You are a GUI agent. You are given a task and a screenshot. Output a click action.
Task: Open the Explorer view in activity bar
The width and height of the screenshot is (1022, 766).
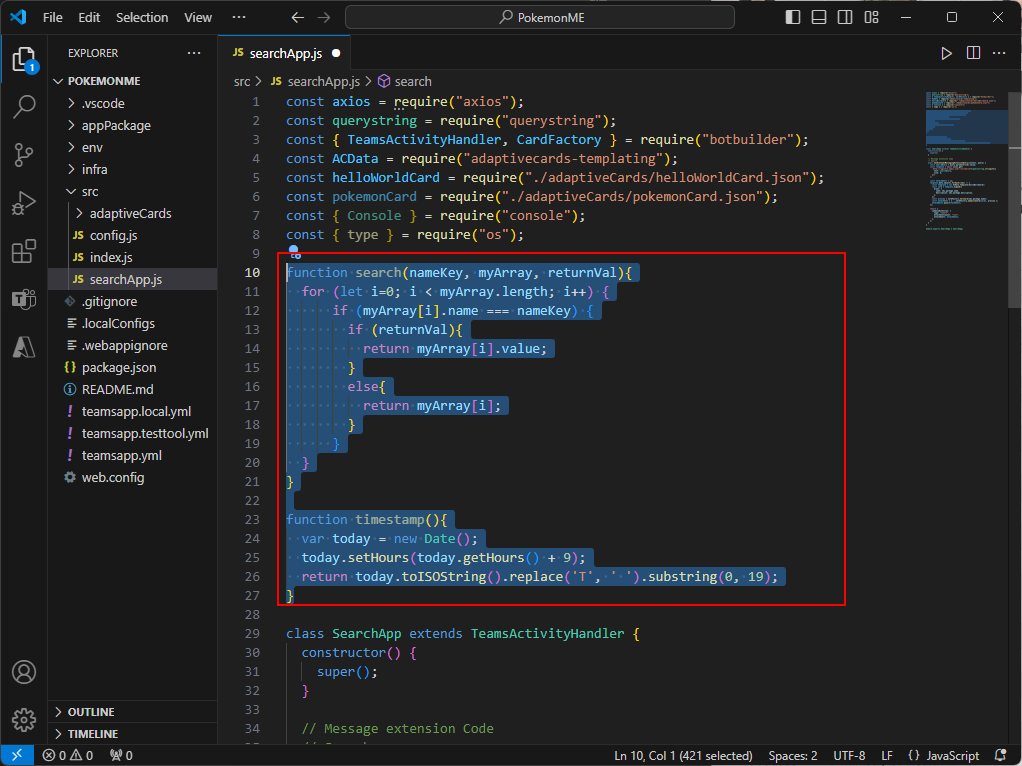24,59
